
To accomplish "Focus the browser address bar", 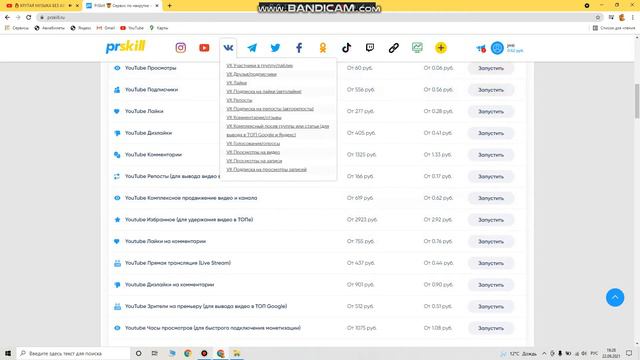I will coord(318,17).
